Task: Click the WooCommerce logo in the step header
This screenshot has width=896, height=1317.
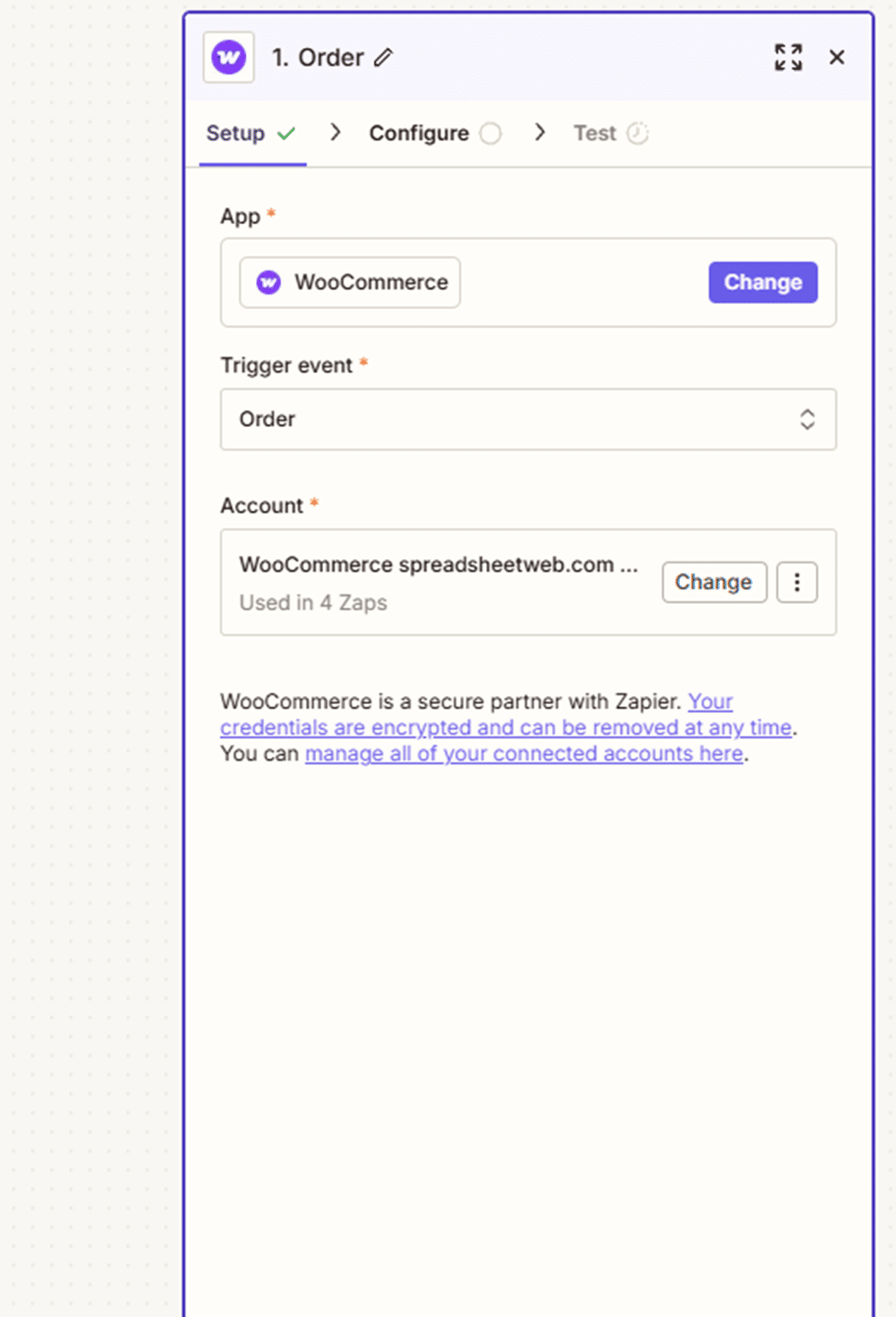Action: click(228, 58)
